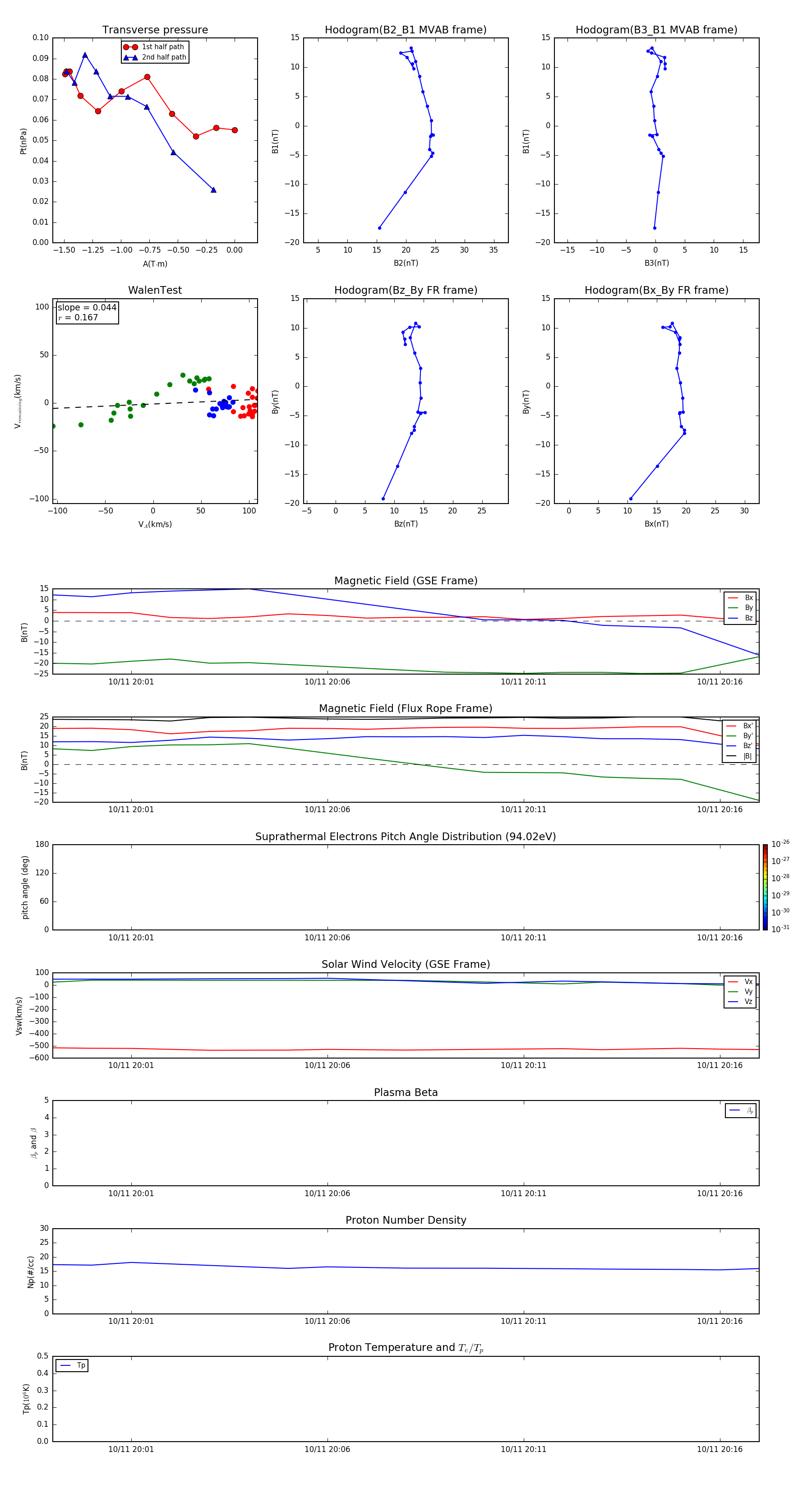This screenshot has width=812, height=1489.
Task: Click the 'Transverse pressure' plot title
Action: [155, 29]
